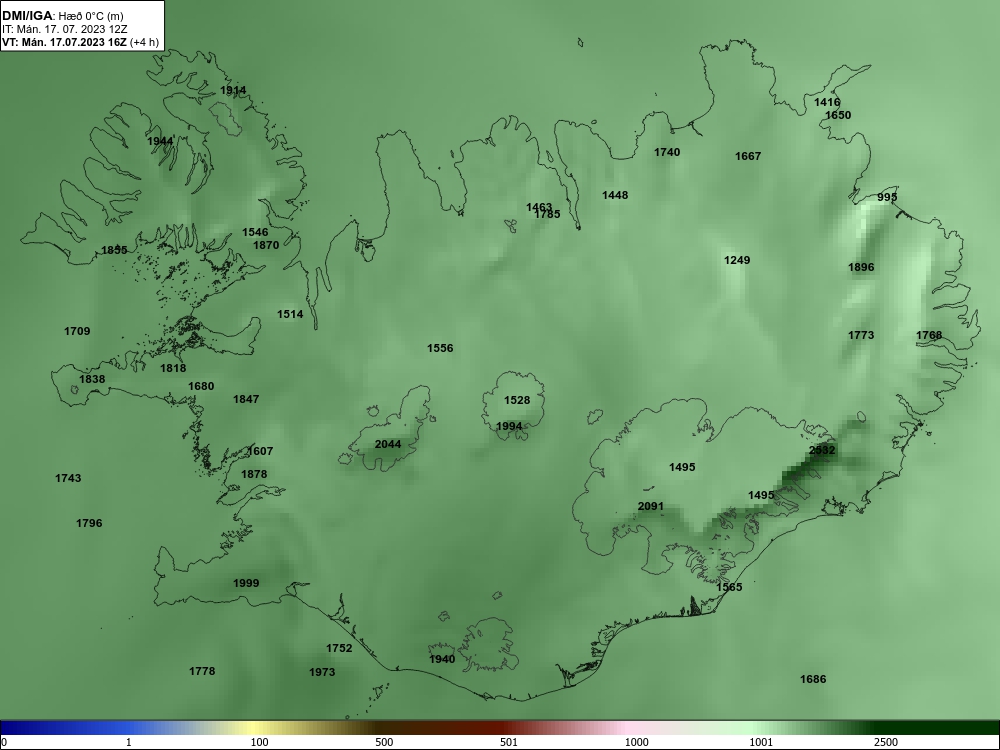Pick the 1514 height value
The width and height of the screenshot is (1000, 750).
[290, 314]
